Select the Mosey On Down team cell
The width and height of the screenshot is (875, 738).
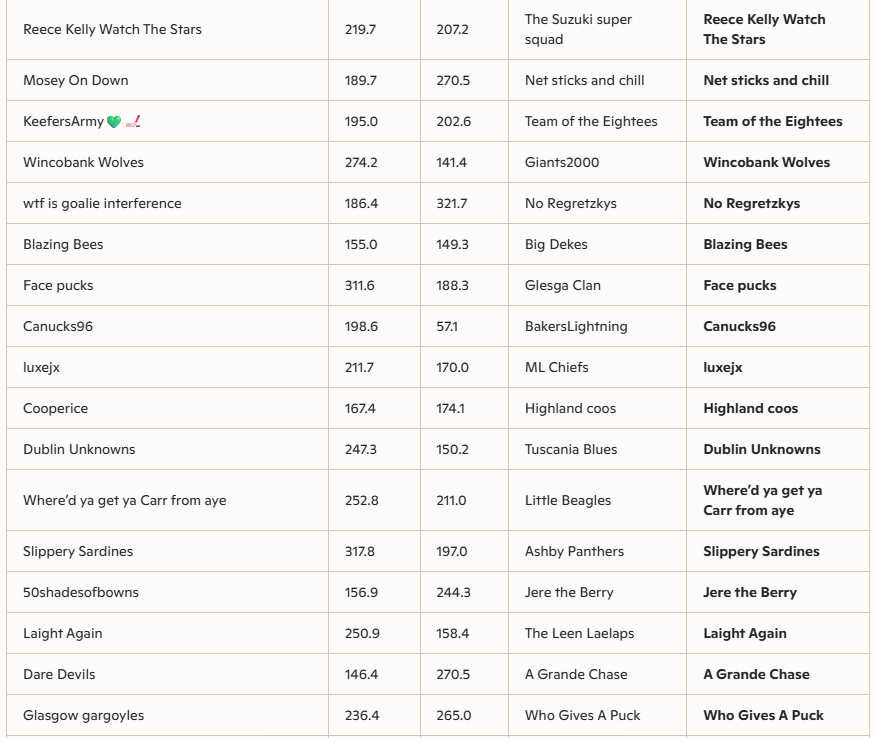click(76, 81)
